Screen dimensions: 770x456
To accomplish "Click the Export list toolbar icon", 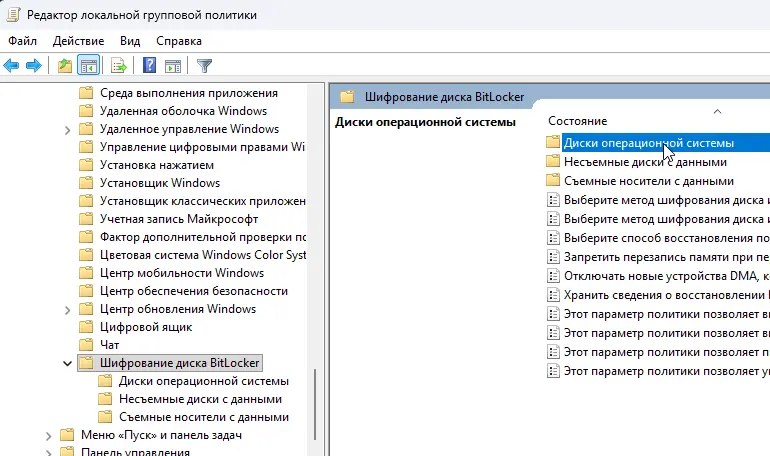I will click(x=118, y=66).
